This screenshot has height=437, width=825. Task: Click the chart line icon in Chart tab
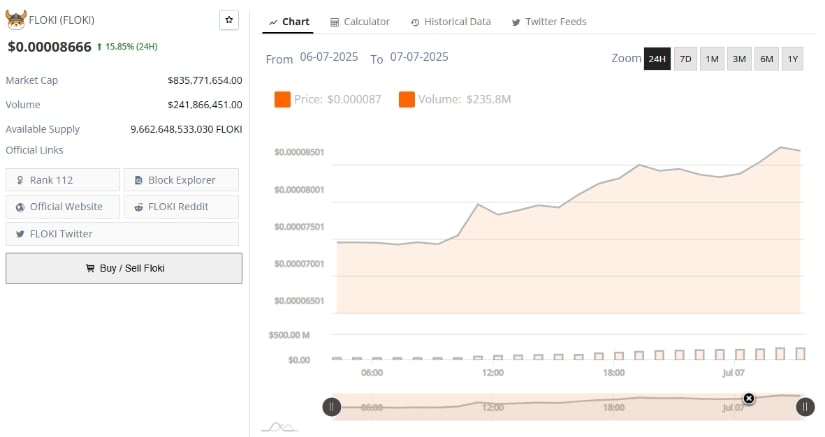tap(273, 22)
